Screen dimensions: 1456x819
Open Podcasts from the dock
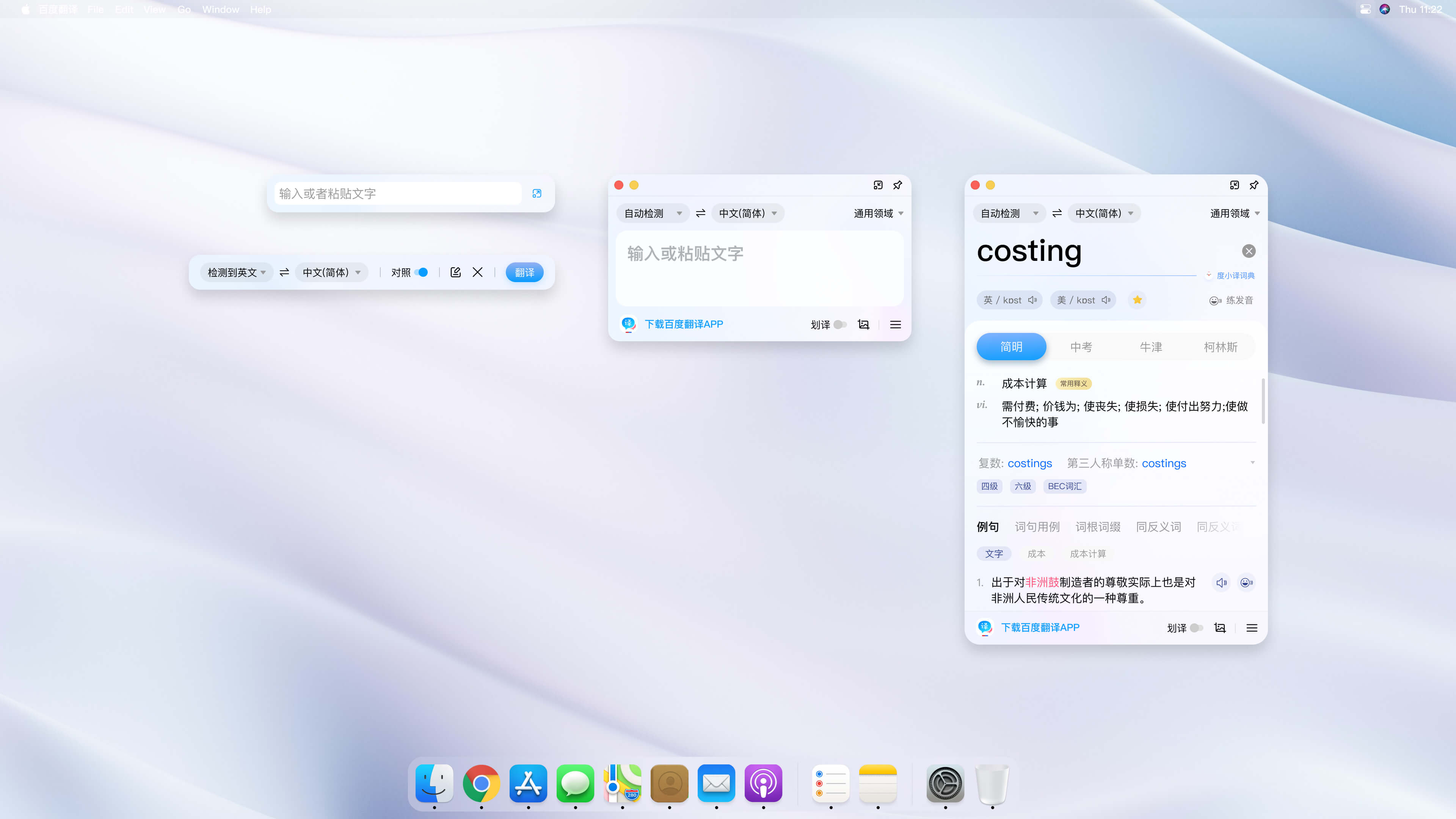[763, 783]
